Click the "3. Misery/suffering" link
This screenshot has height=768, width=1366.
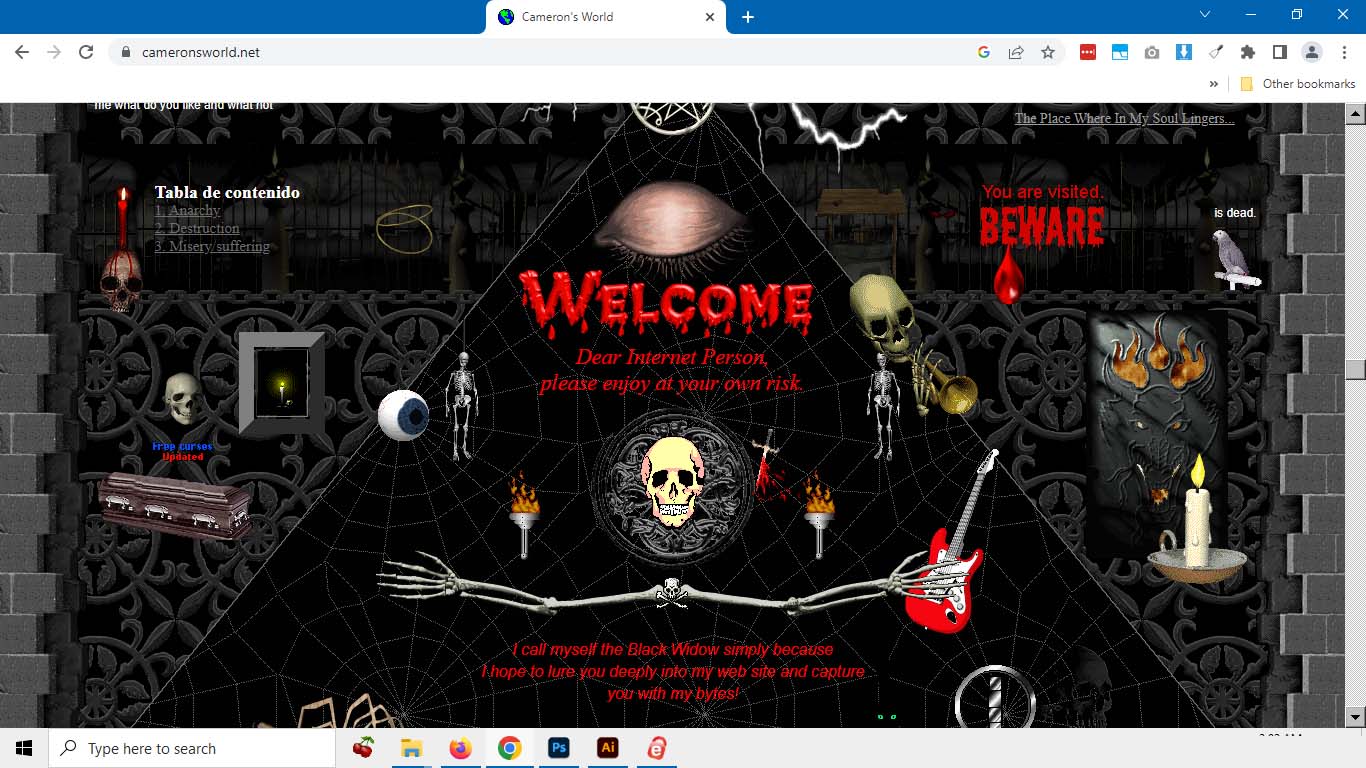[212, 247]
